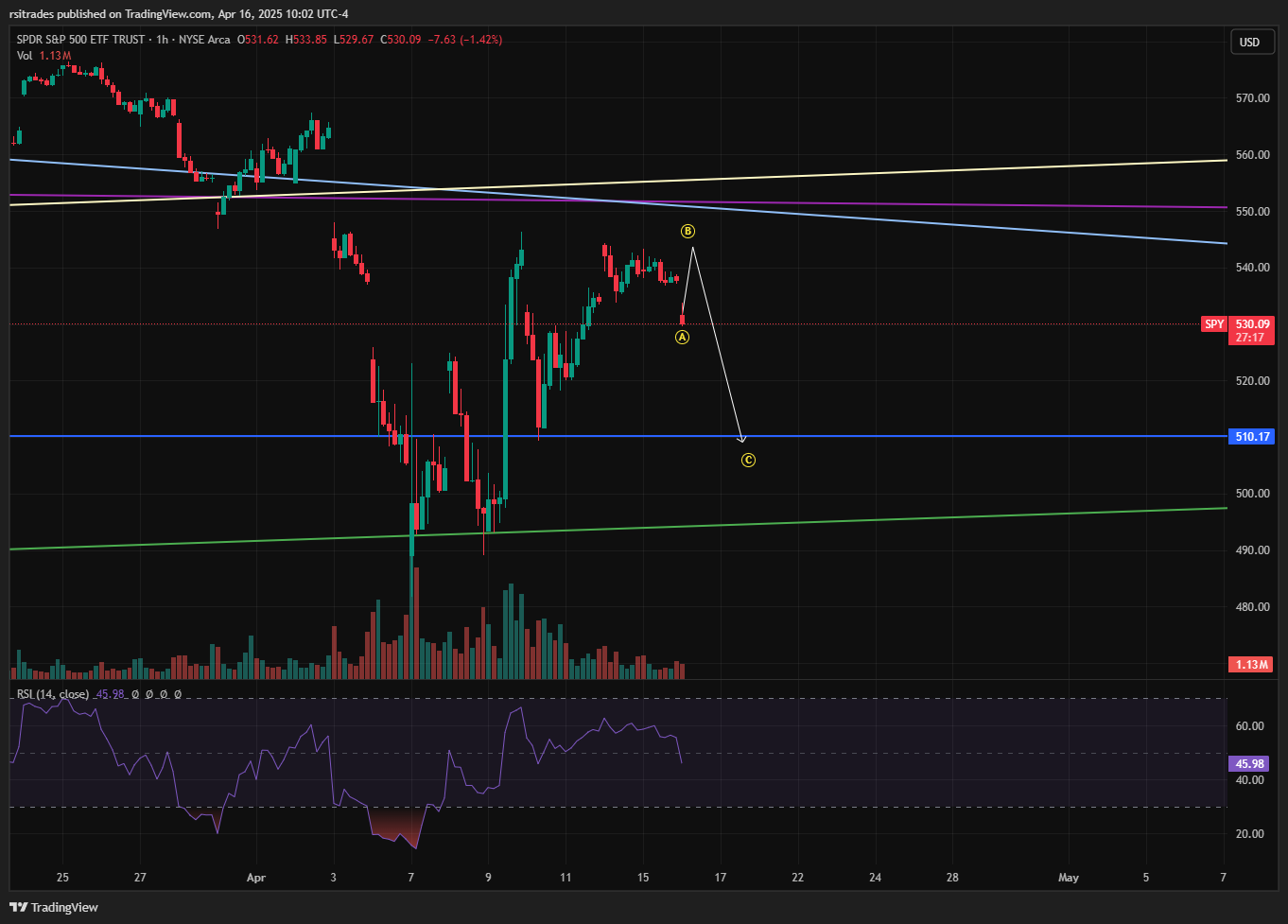Click the 480.00 price axis label
1288x924 pixels.
[x=1252, y=607]
